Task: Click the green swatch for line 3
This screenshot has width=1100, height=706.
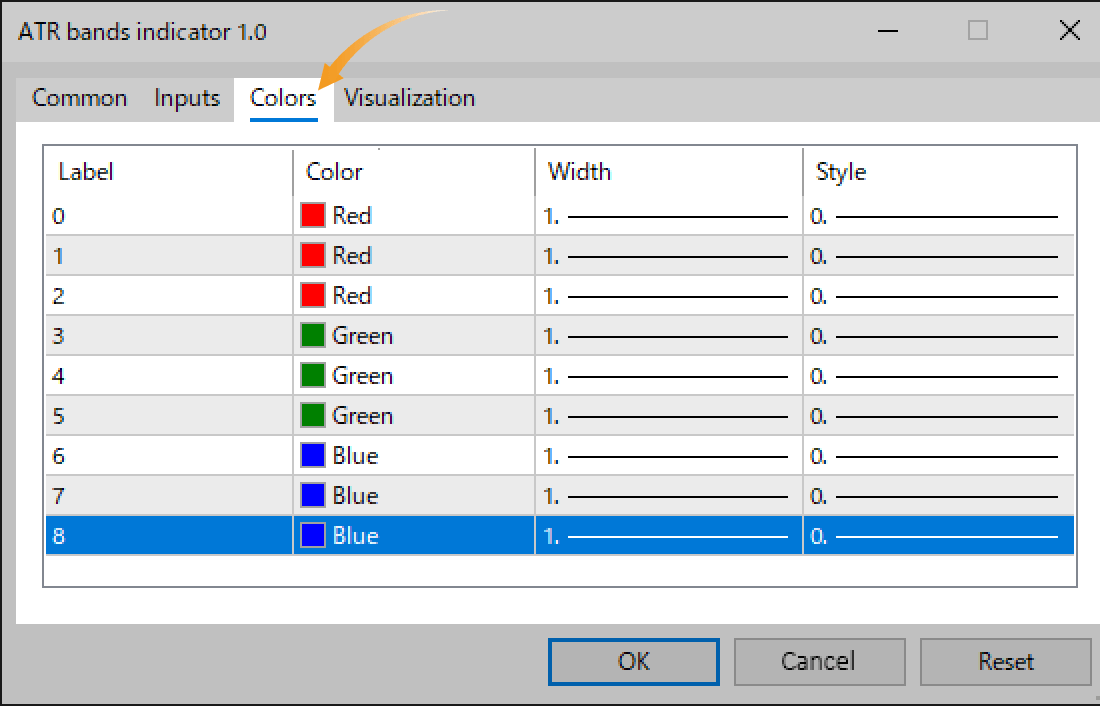Action: pos(314,335)
